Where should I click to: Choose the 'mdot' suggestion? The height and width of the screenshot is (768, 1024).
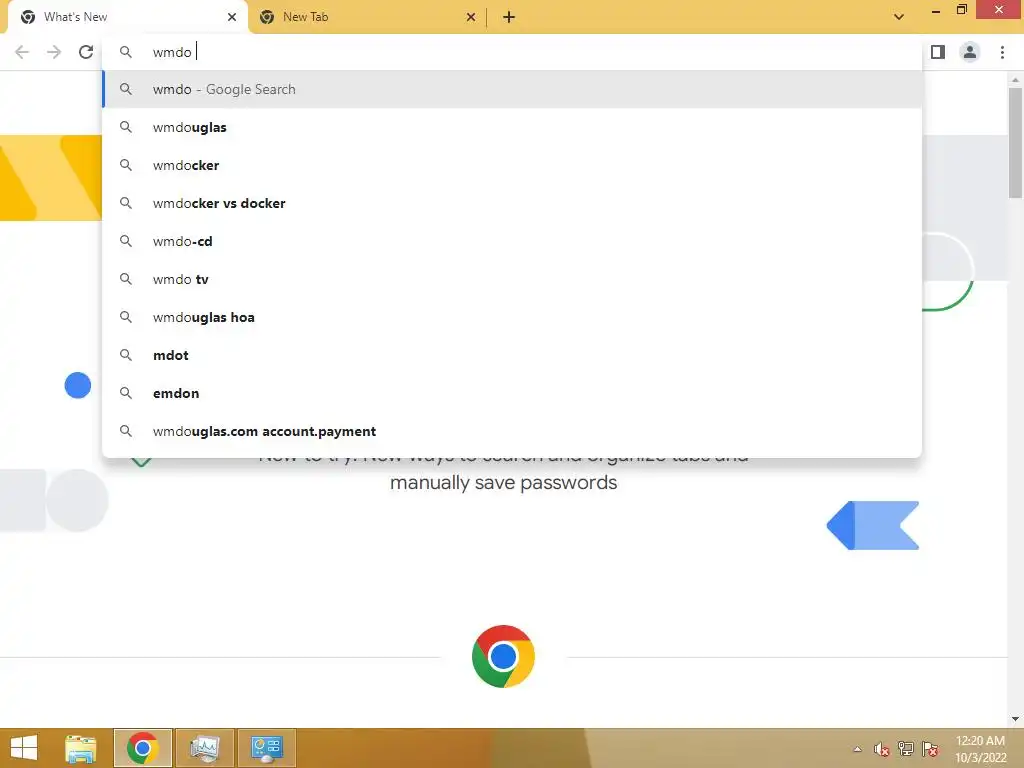coord(513,355)
